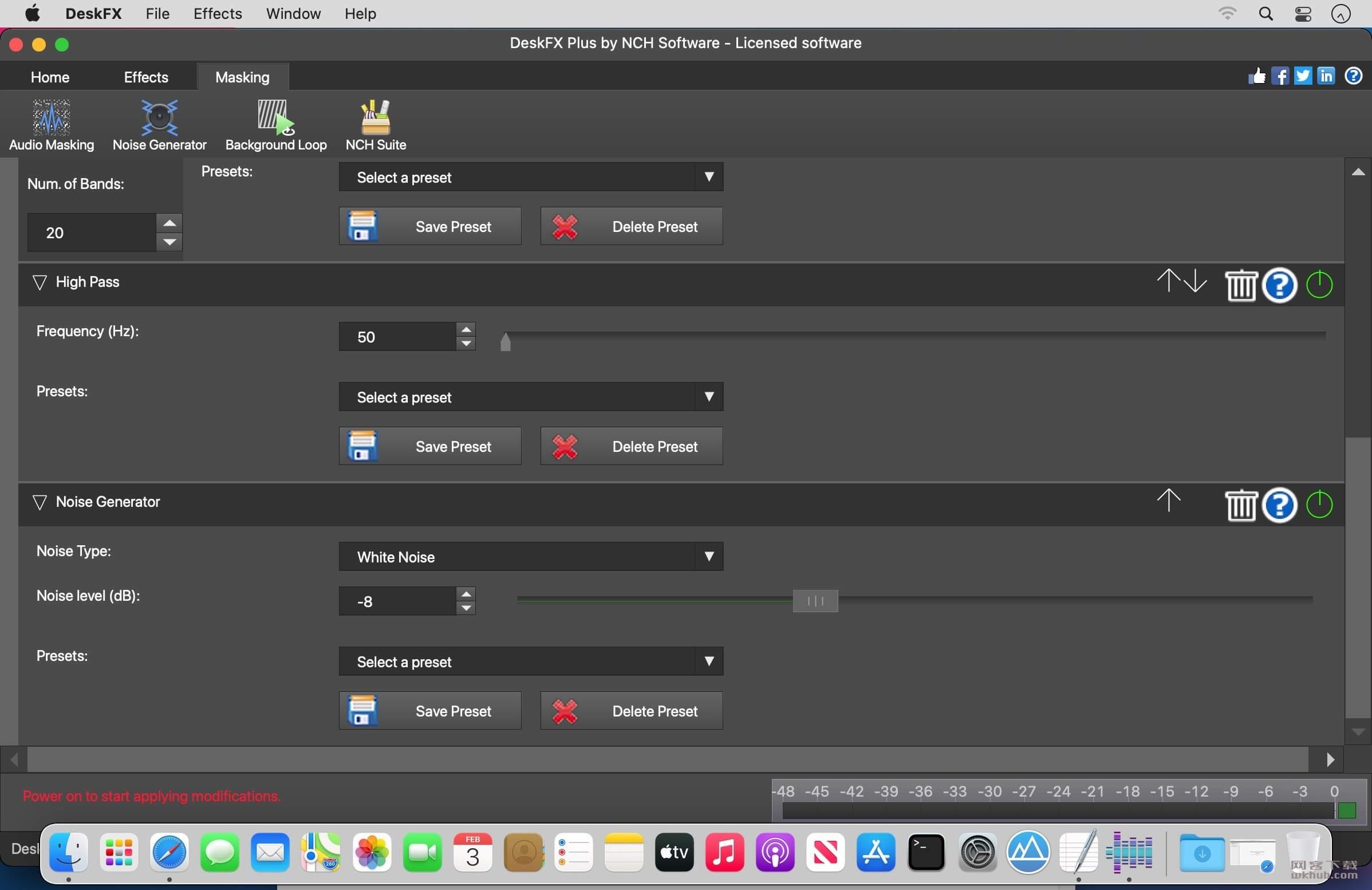Collapse the High Pass section
The image size is (1372, 890).
(39, 282)
